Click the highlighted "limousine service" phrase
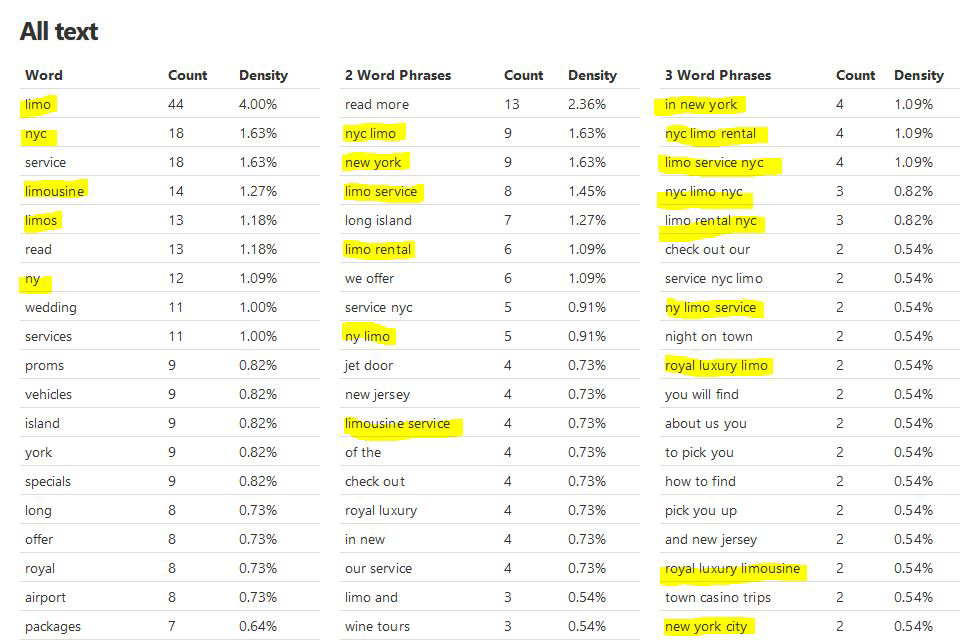The height and width of the screenshot is (641, 974). click(x=397, y=423)
